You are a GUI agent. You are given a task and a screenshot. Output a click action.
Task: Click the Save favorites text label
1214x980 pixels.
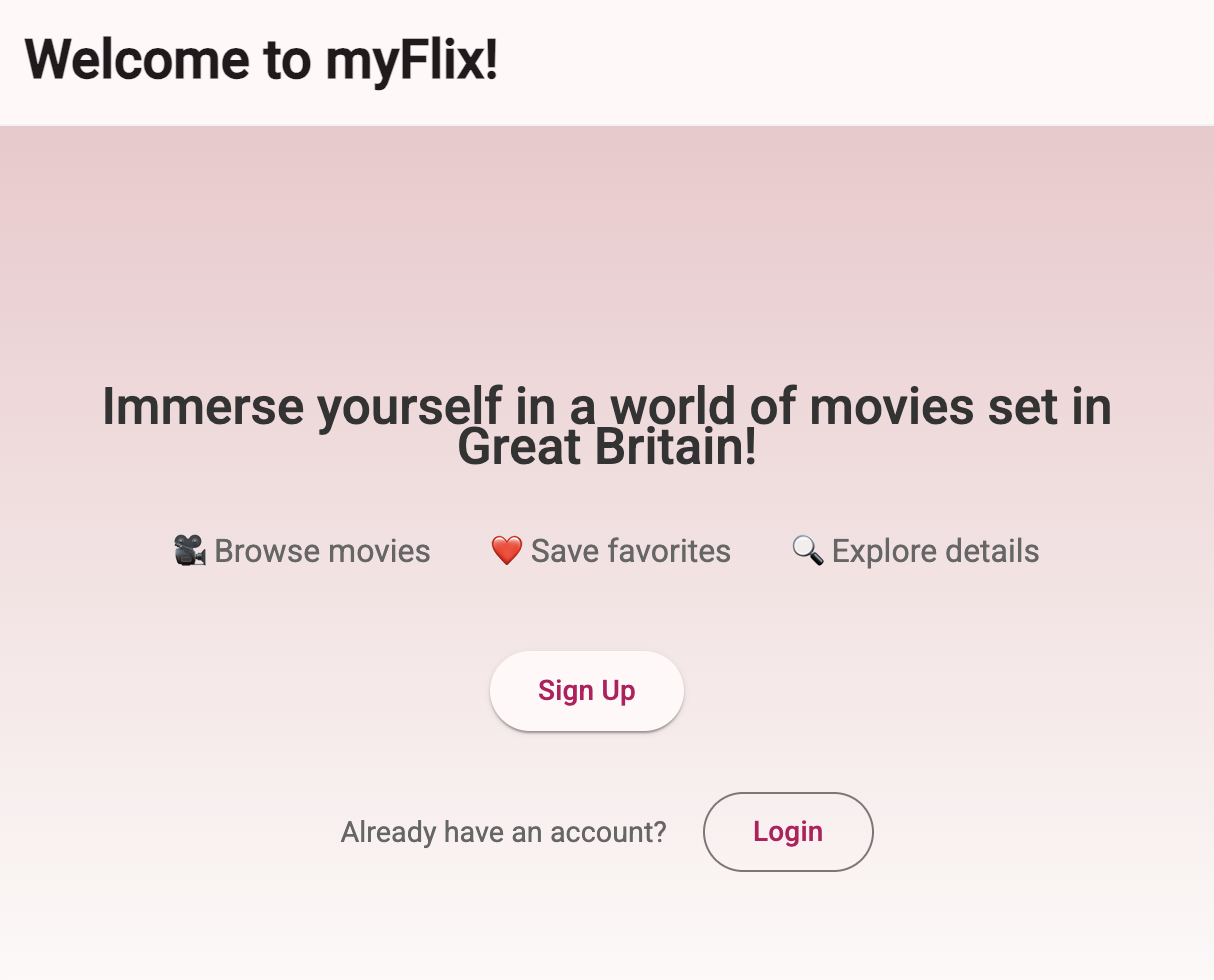[631, 550]
